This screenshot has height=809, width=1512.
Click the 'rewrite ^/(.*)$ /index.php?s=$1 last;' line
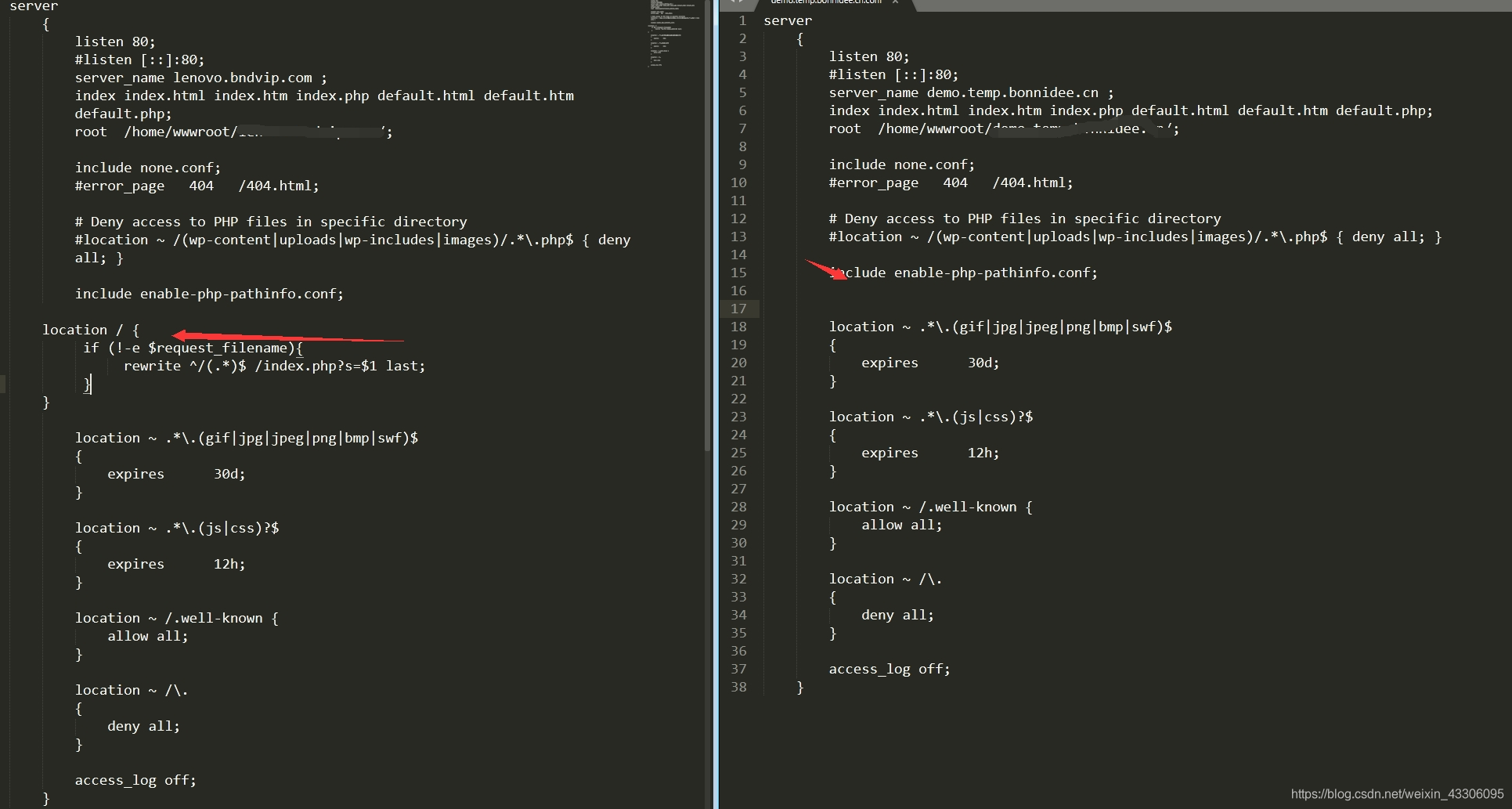pos(274,366)
